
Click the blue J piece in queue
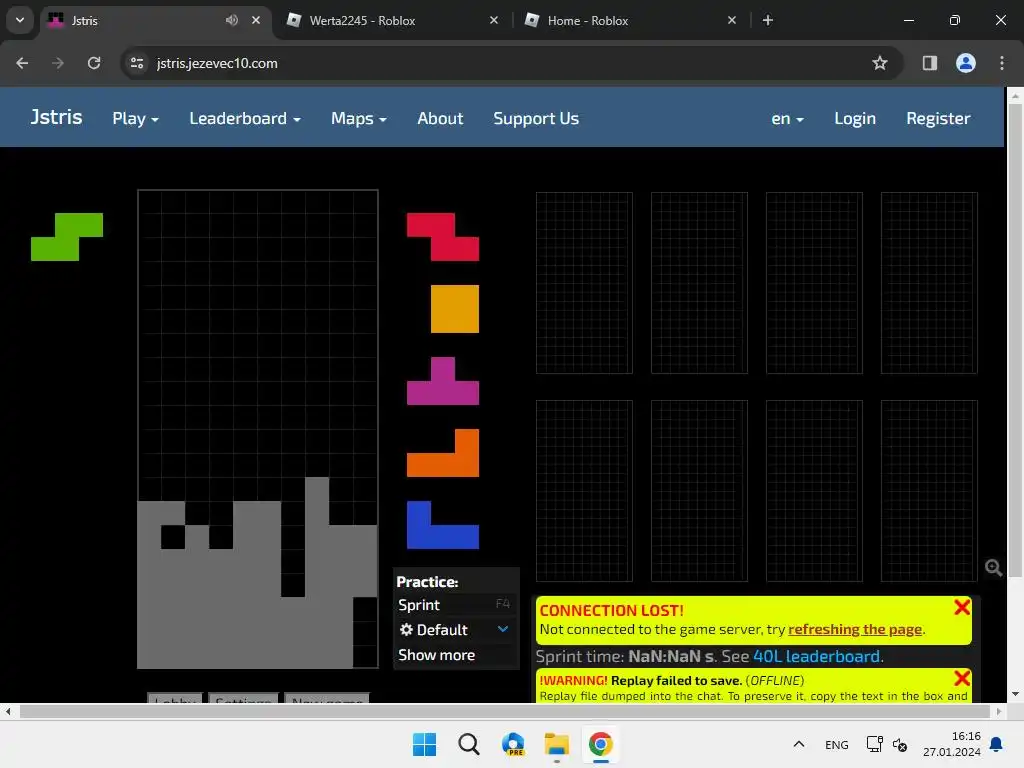click(x=443, y=524)
